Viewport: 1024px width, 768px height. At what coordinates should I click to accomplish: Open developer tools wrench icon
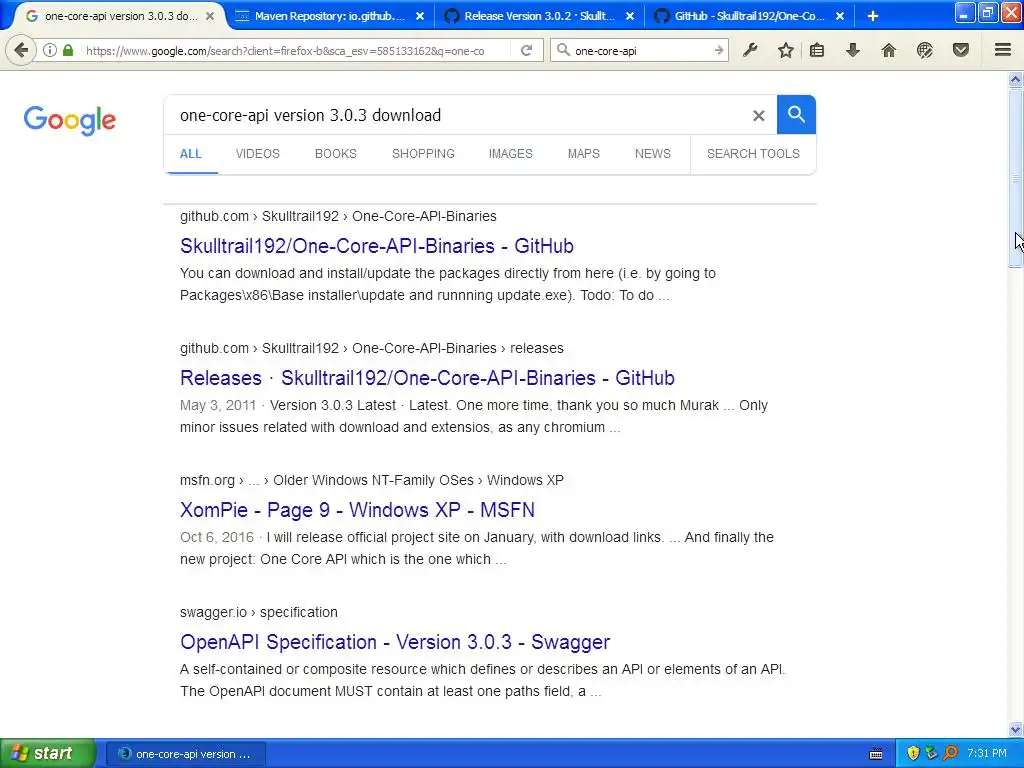click(x=750, y=50)
